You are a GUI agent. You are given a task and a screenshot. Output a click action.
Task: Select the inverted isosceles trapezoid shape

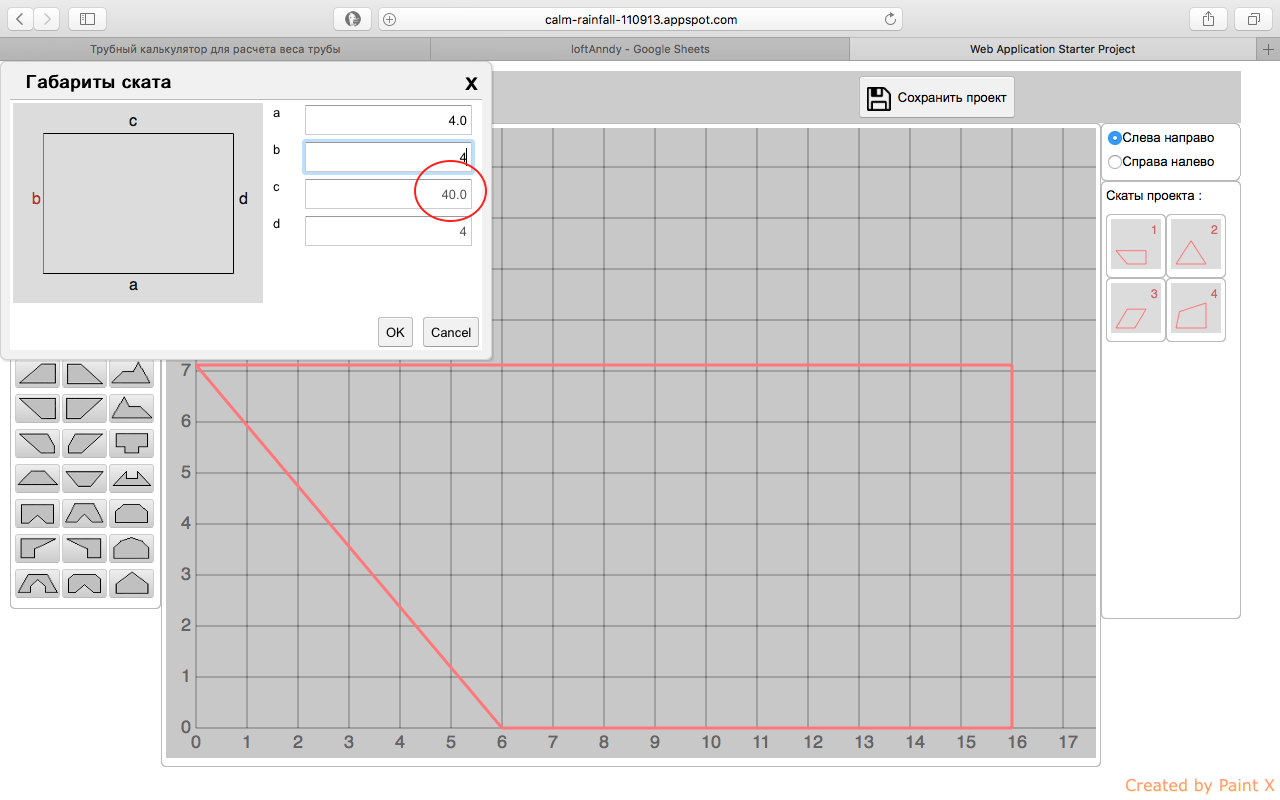[x=84, y=478]
